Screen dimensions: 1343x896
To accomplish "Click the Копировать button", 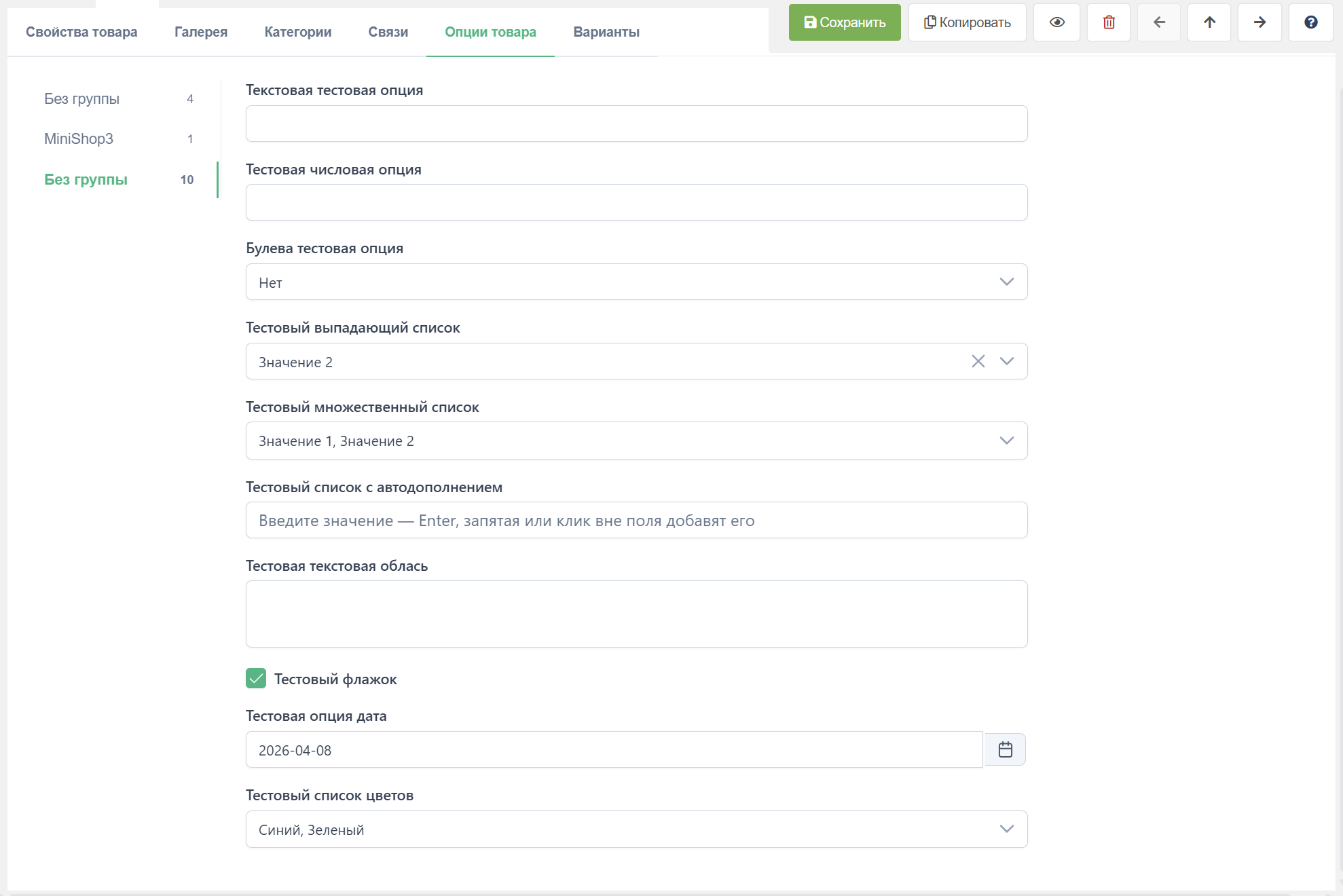I will pos(967,22).
